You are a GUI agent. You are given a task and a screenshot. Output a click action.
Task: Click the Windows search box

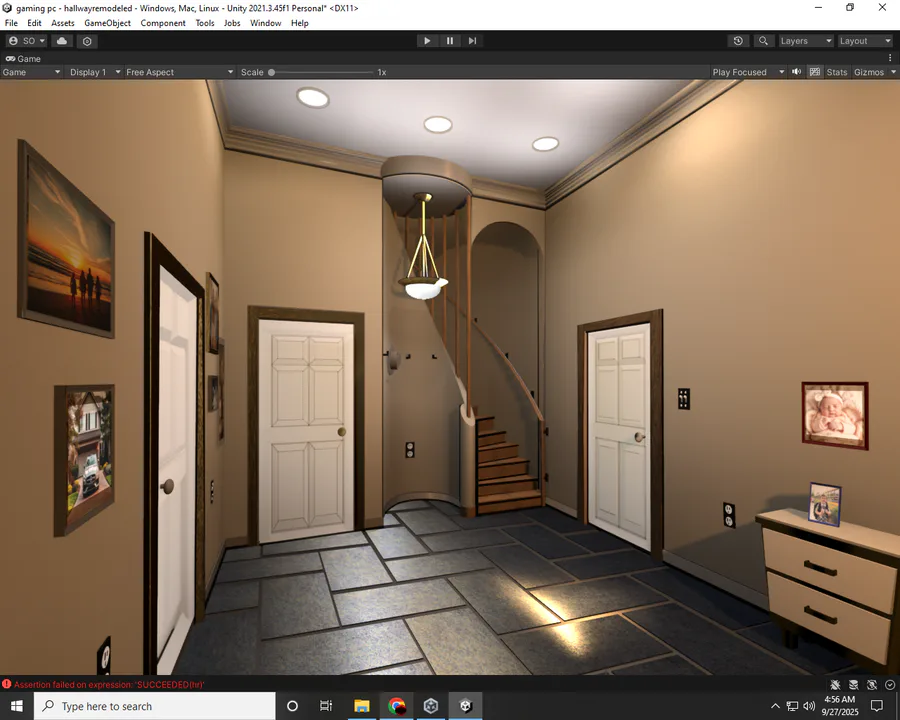(154, 706)
